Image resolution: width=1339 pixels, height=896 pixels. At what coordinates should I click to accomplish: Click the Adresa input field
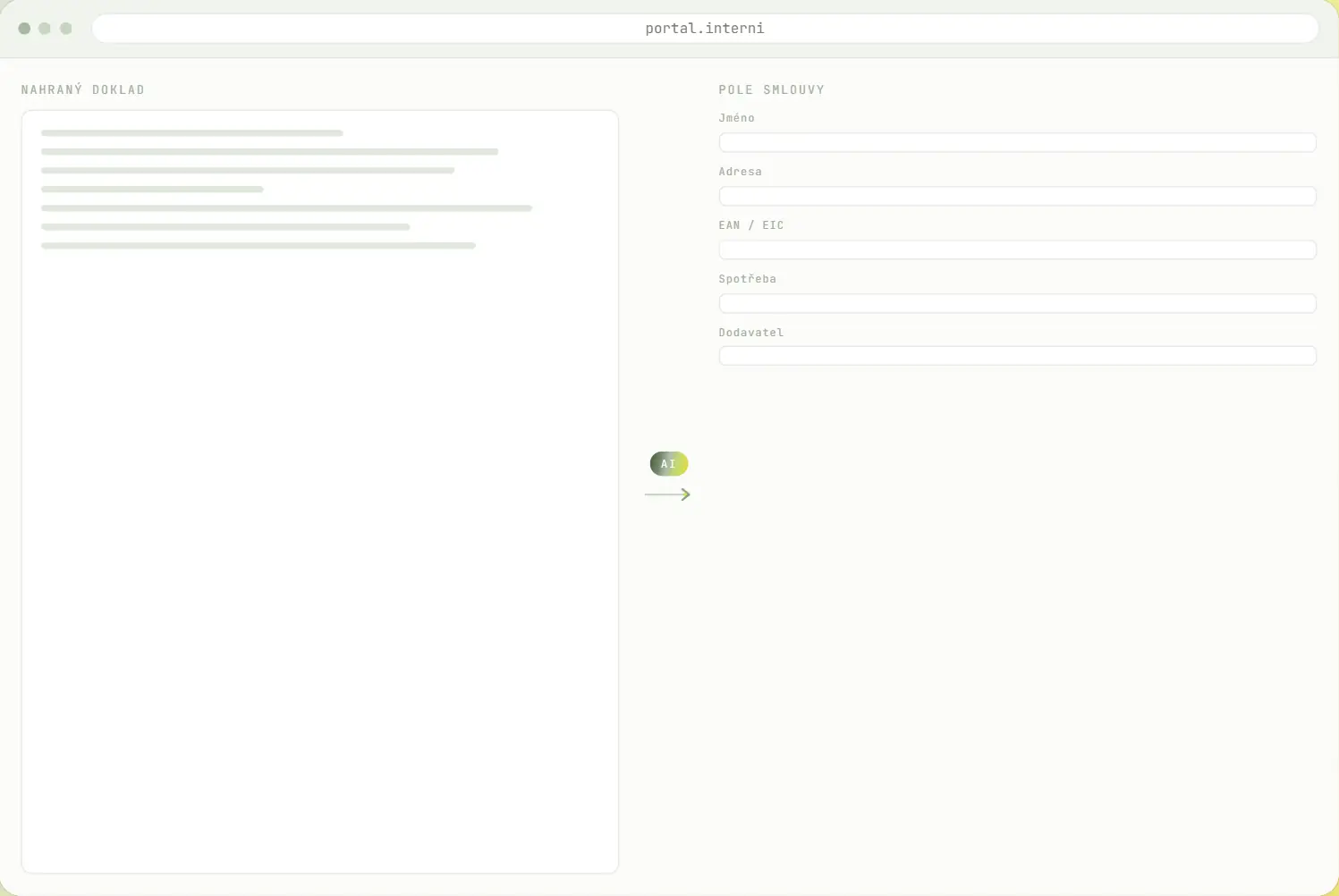coord(1017,196)
